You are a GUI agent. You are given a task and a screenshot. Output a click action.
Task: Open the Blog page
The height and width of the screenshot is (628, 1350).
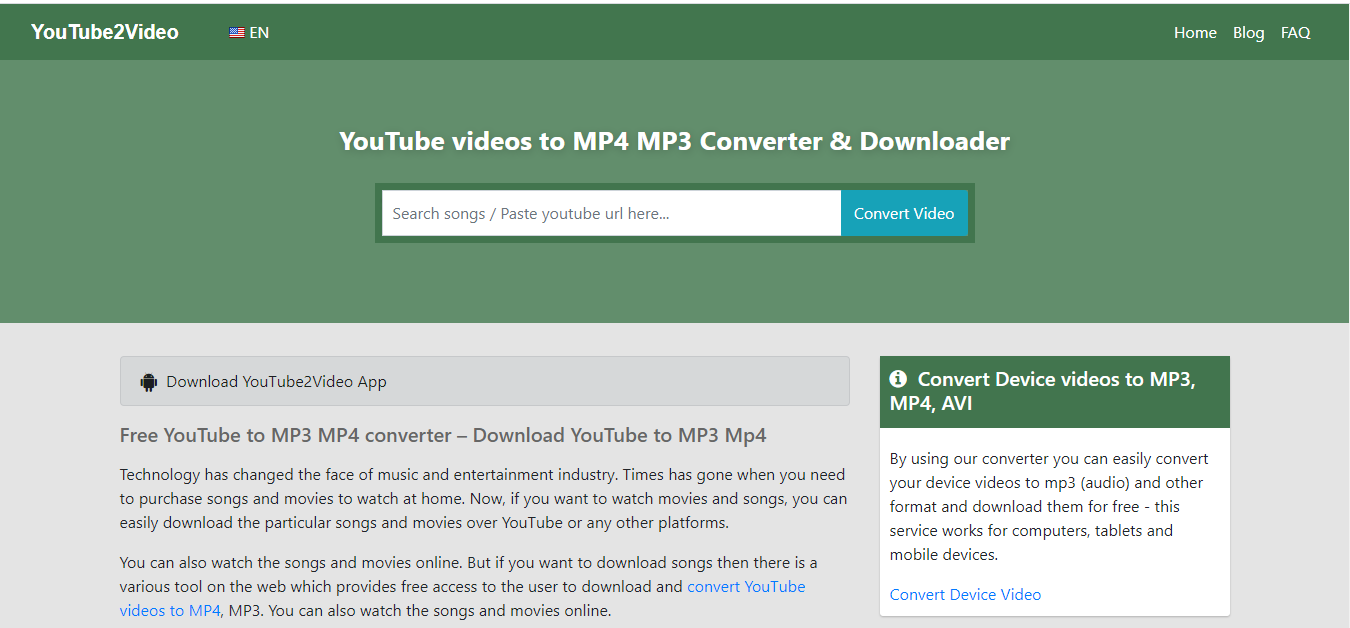pos(1248,32)
